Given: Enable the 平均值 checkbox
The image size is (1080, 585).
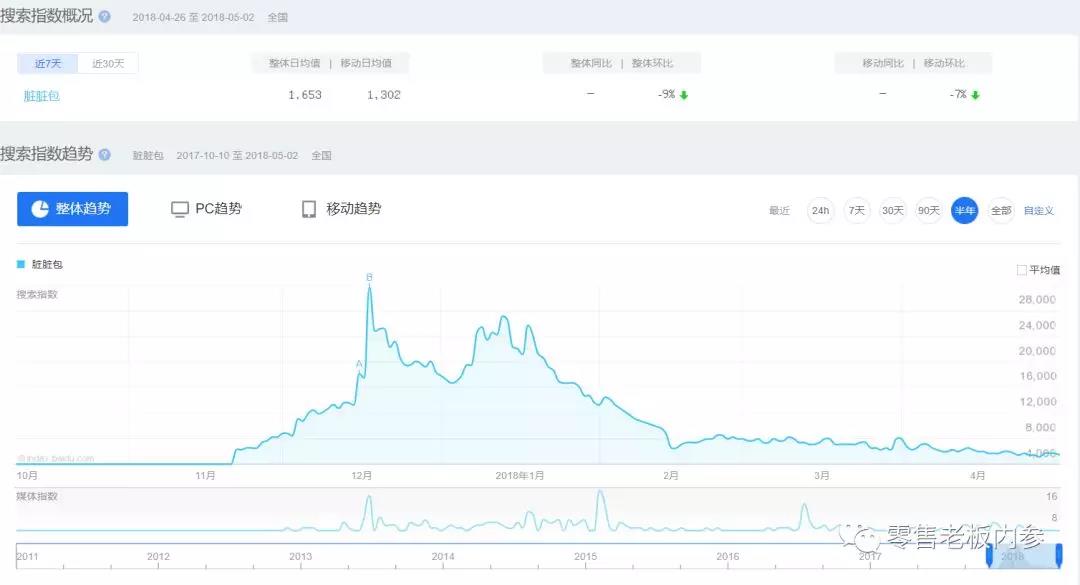Looking at the screenshot, I should click(1021, 270).
